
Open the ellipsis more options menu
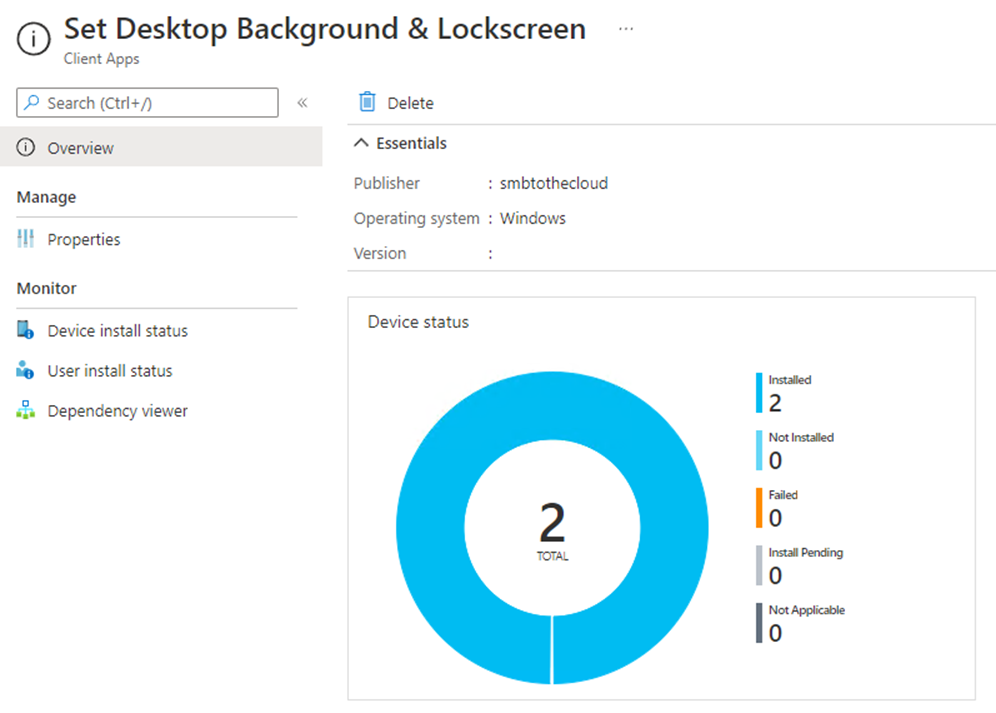(x=626, y=29)
